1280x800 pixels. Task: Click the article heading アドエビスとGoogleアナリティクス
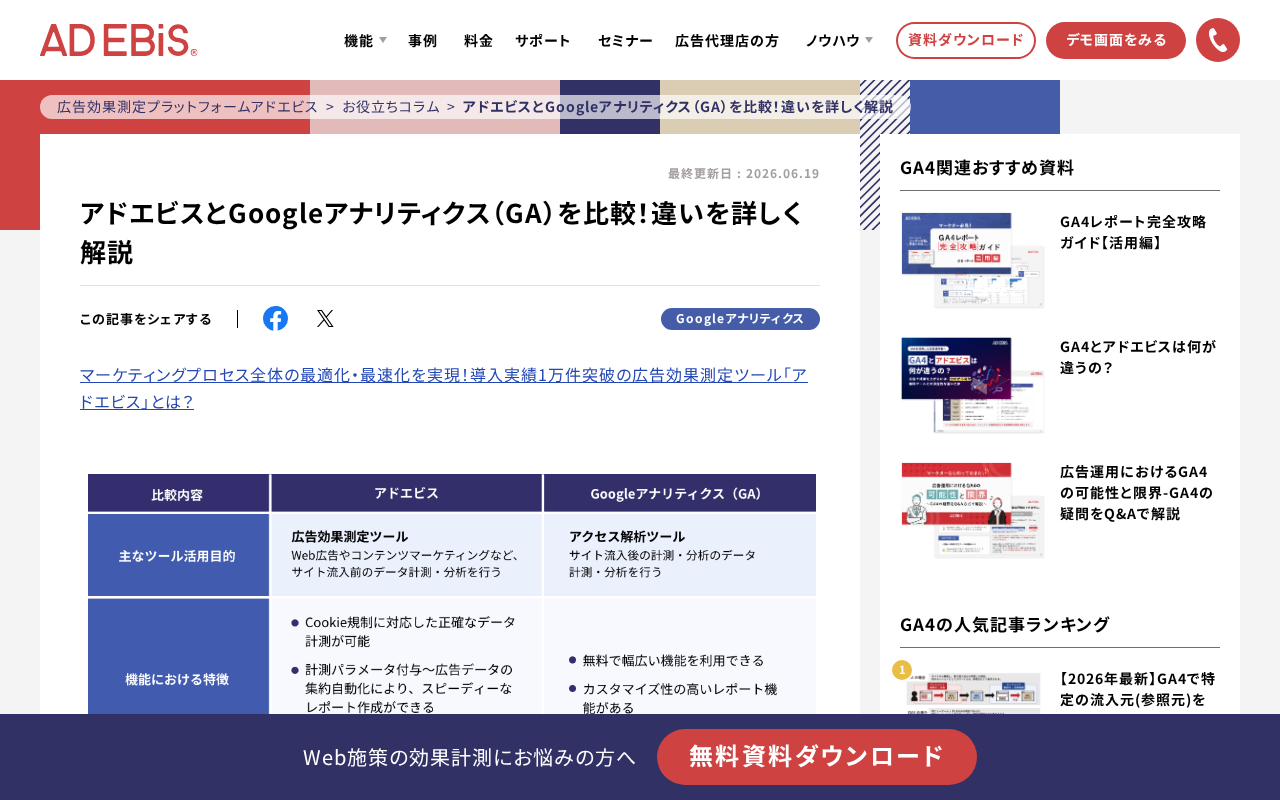pos(442,232)
